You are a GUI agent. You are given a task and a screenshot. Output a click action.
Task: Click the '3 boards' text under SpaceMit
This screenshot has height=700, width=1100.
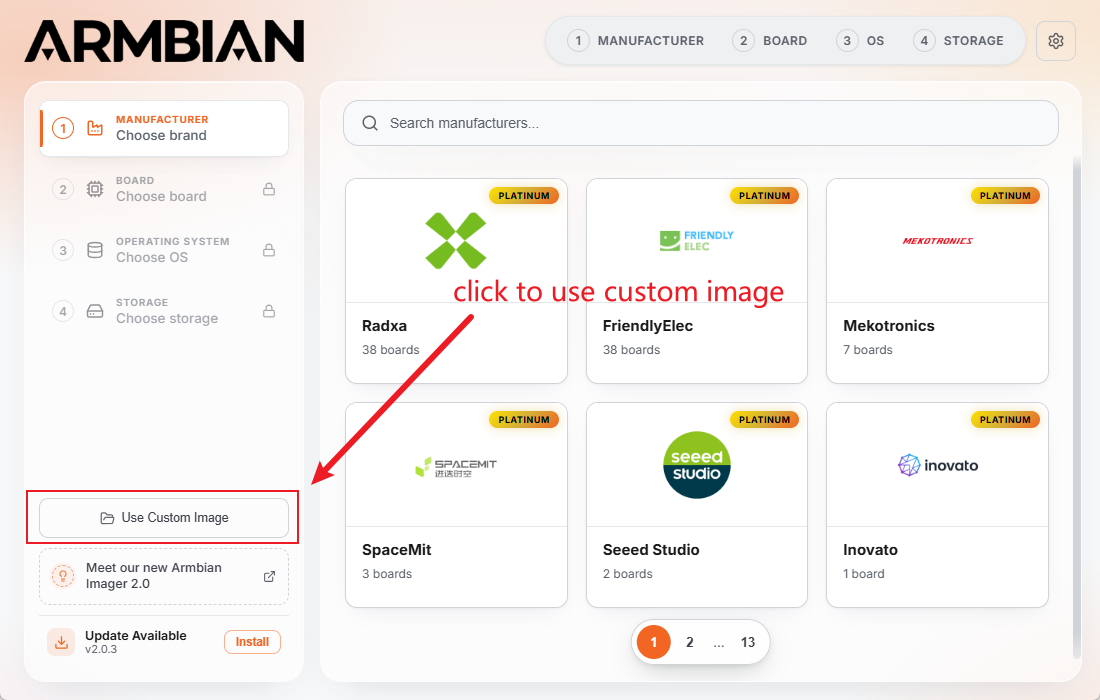pyautogui.click(x=387, y=574)
